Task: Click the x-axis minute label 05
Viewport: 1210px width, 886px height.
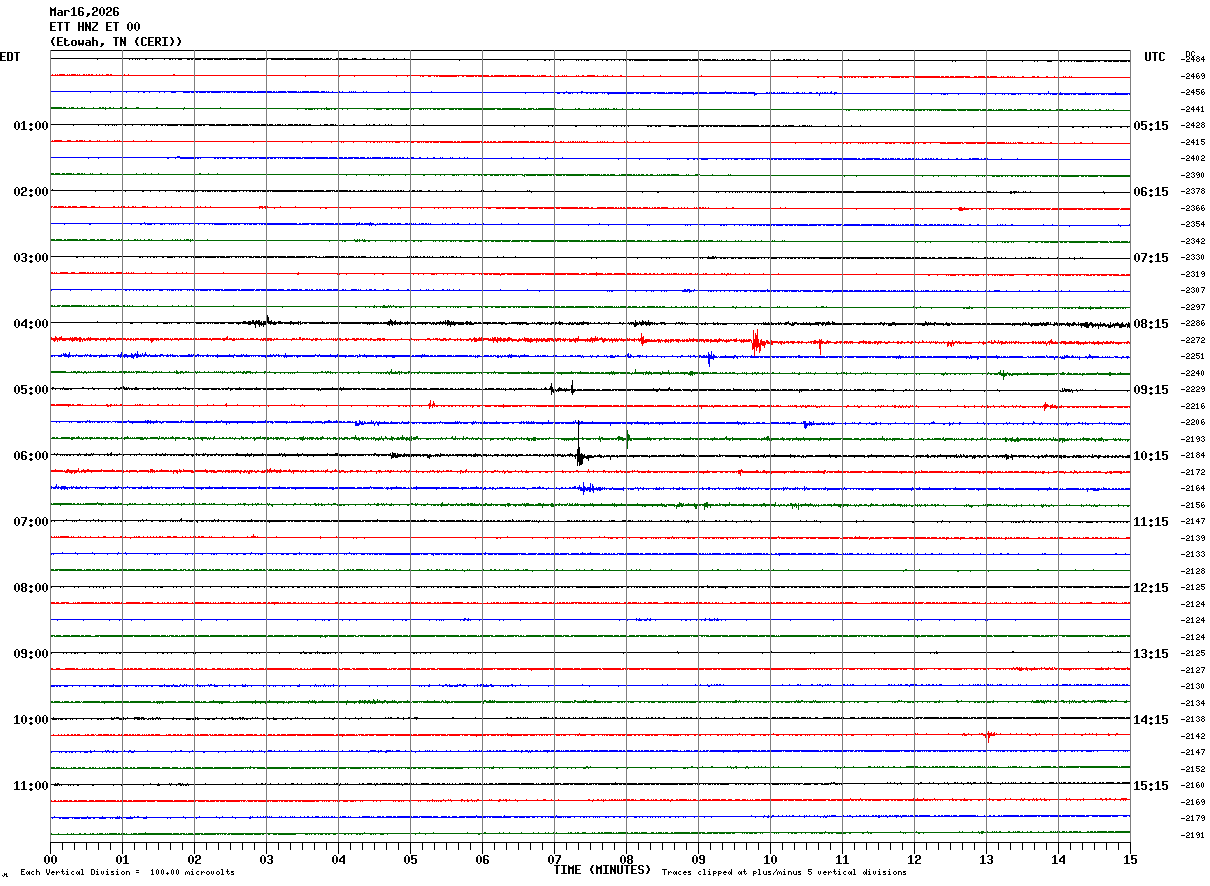Action: coord(410,859)
